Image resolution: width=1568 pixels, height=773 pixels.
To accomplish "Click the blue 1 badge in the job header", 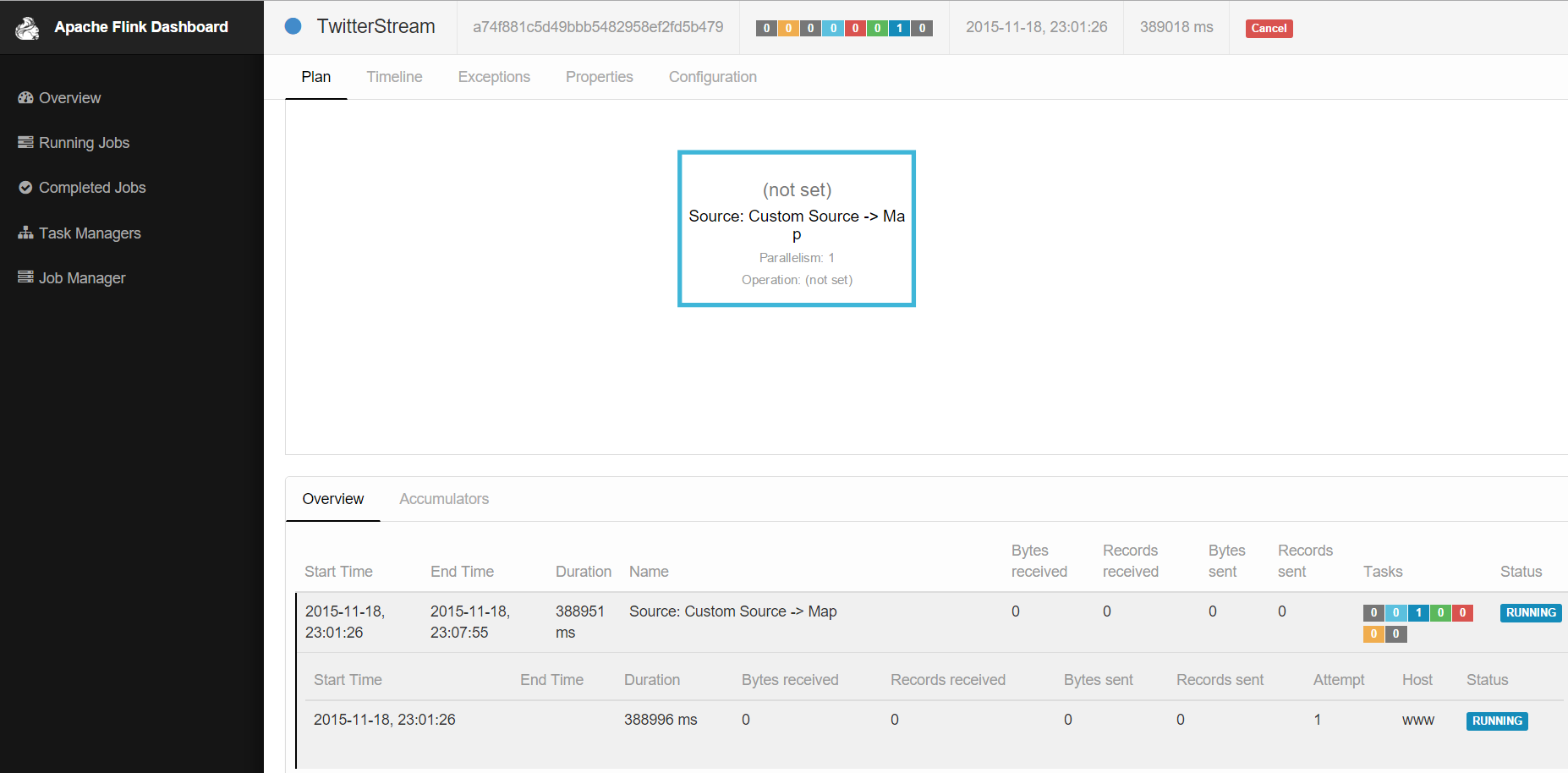I will coord(899,28).
